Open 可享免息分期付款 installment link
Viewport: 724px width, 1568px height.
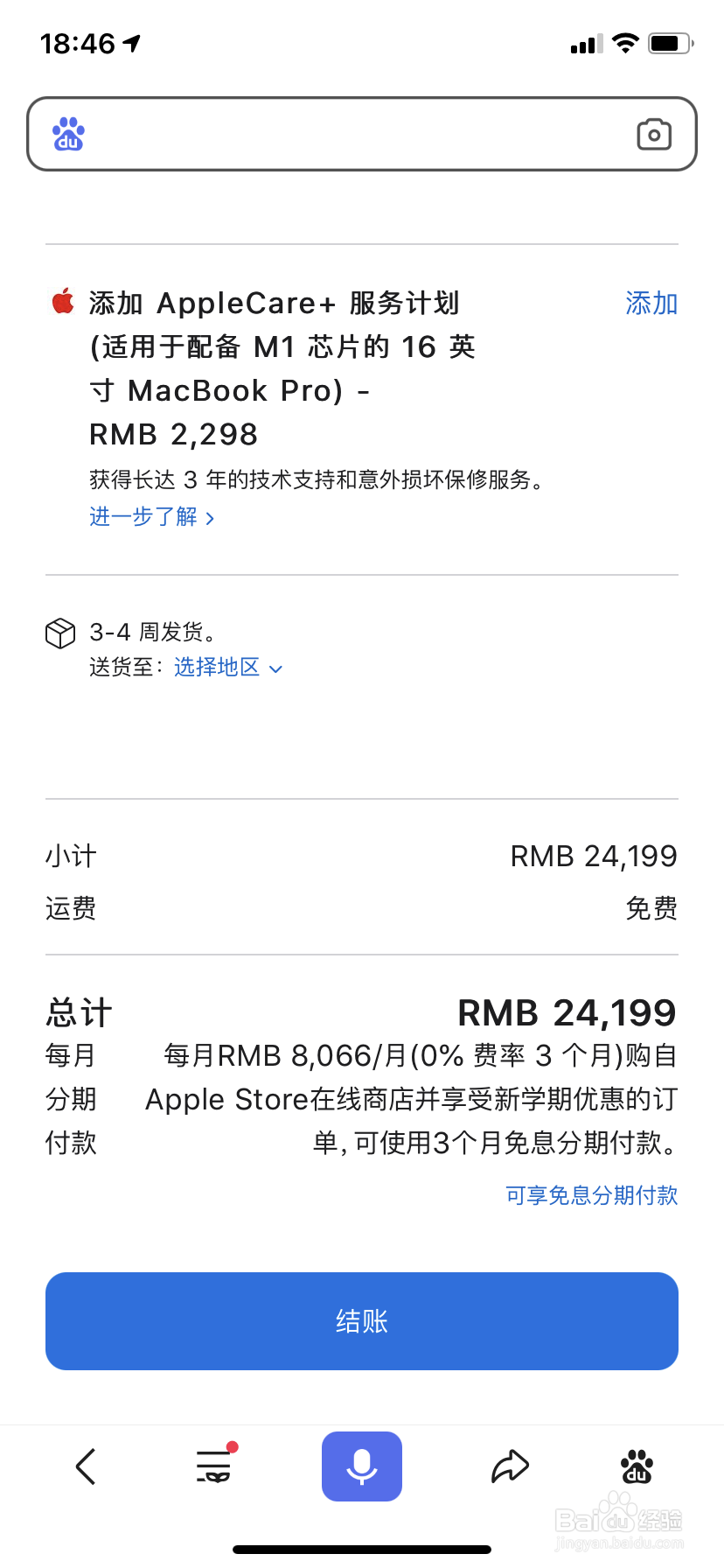coord(591,1195)
